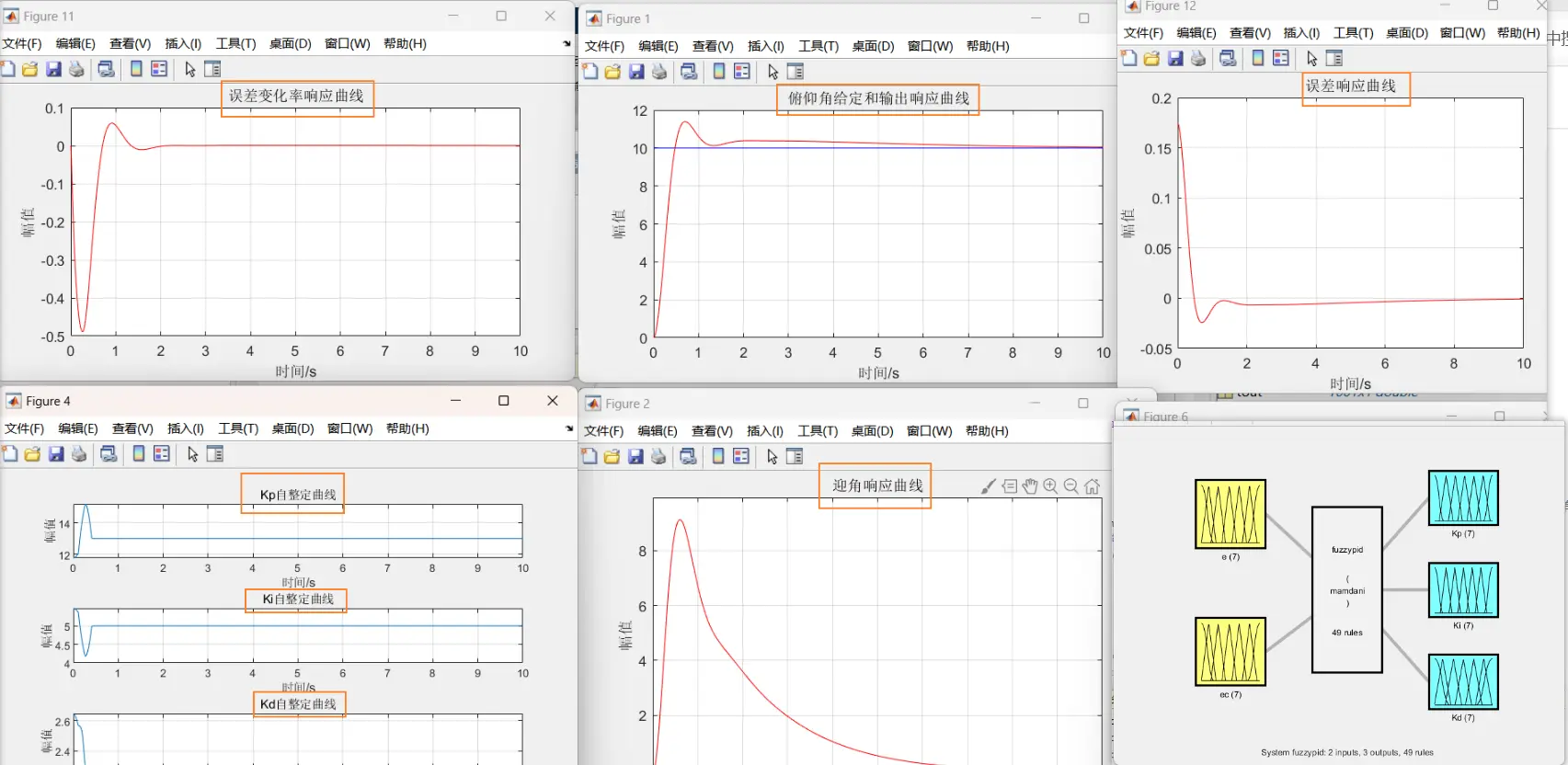Insert colorbar icon in Figure 11 toolbar
This screenshot has height=765, width=1568.
[x=136, y=69]
